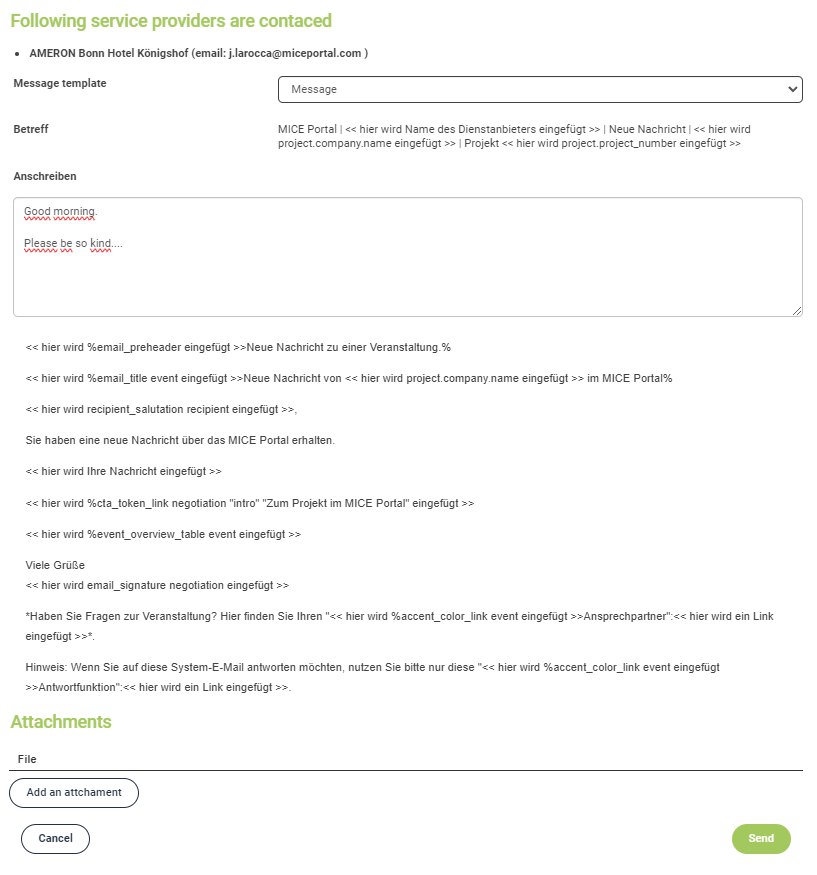817x875 pixels.
Task: Cancel sending the message
Action: click(55, 838)
